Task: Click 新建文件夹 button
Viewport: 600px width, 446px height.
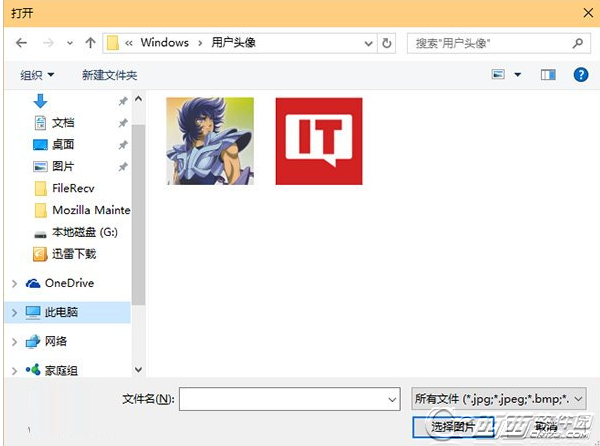Action: pos(109,75)
